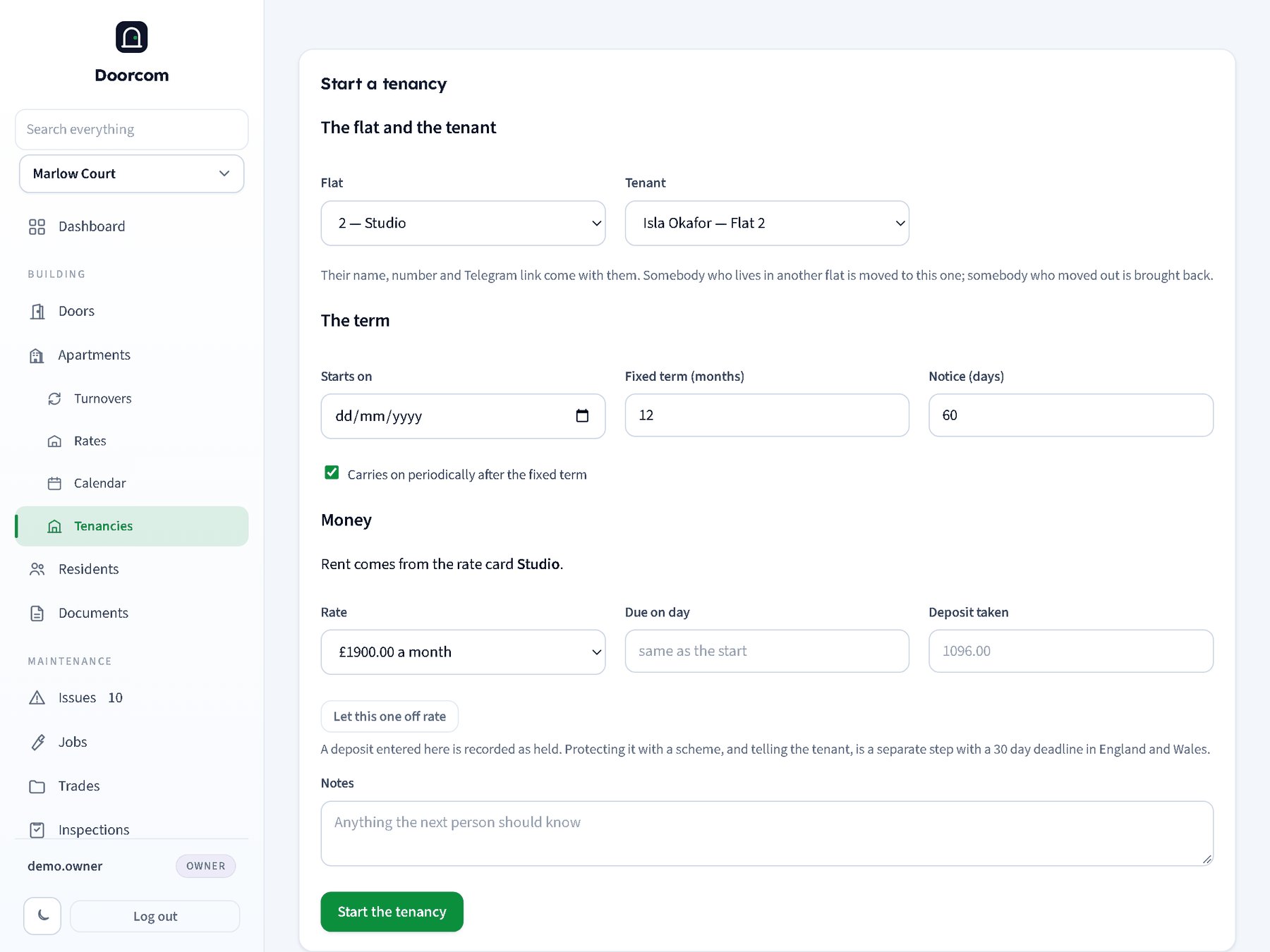This screenshot has height=952, width=1270.
Task: Click the Notes resize handle
Action: [x=1206, y=859]
